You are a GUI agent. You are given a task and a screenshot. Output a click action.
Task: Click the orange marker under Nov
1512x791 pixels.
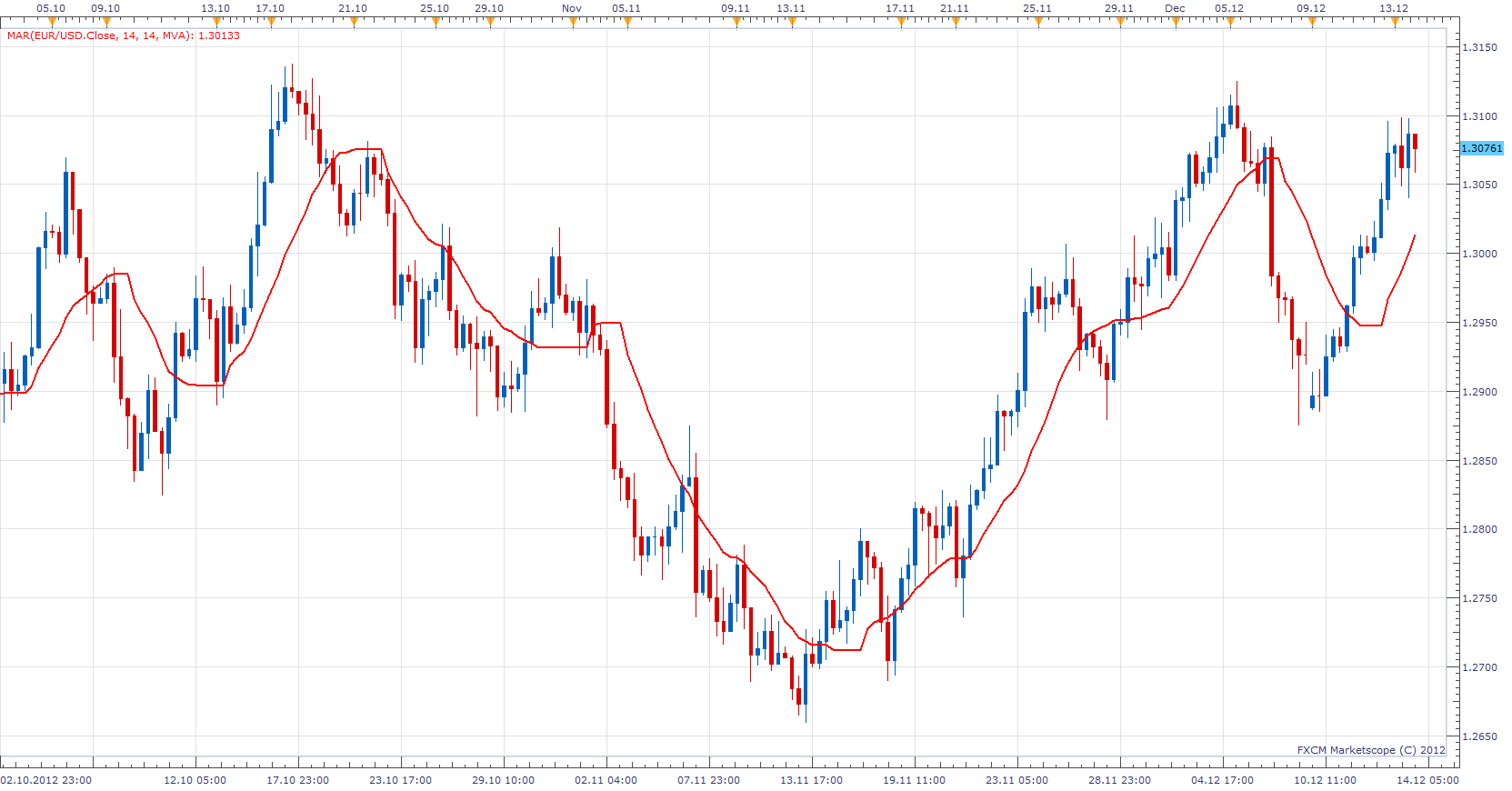[x=573, y=22]
